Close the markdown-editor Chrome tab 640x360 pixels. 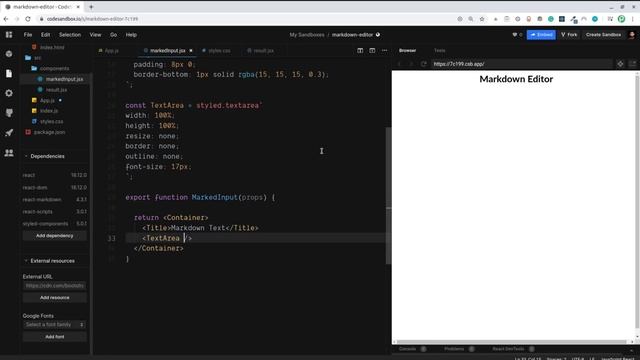(x=78, y=7)
